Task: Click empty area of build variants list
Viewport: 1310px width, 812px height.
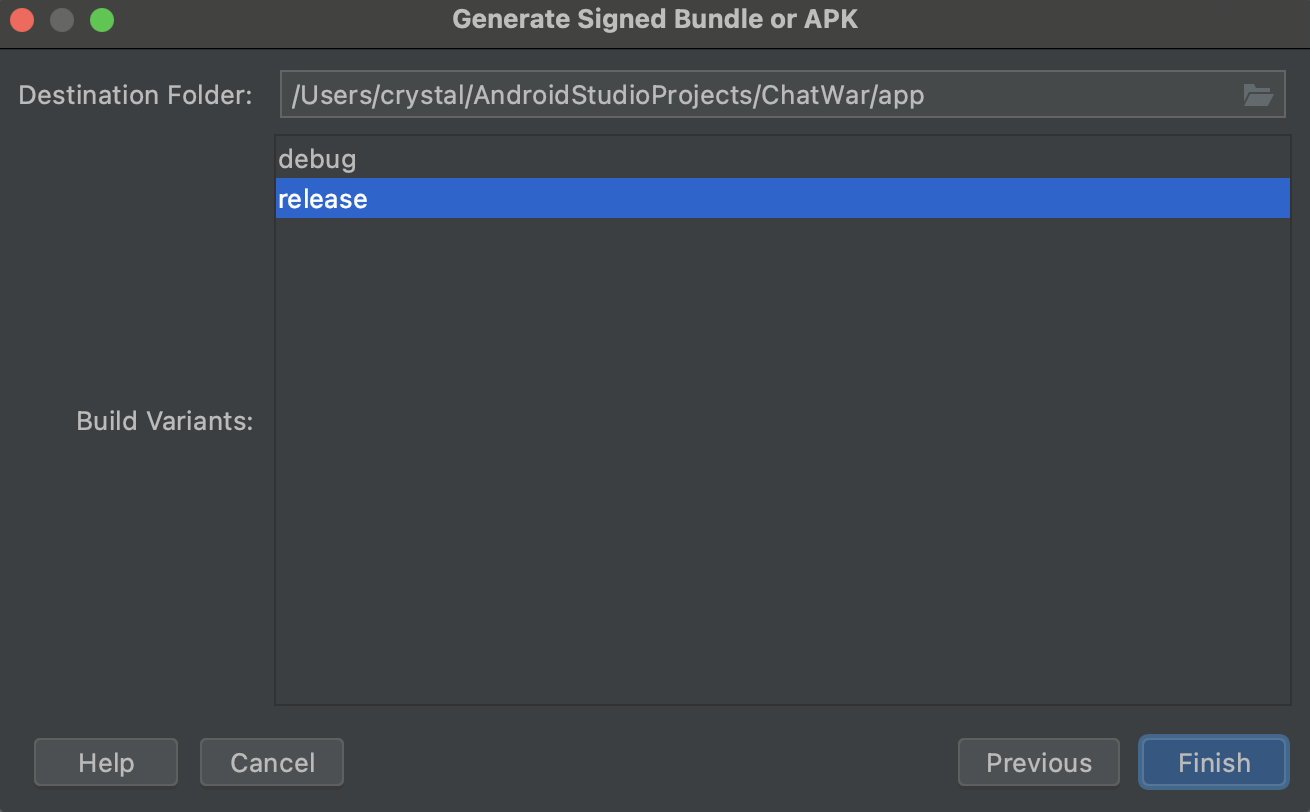Action: tap(782, 460)
